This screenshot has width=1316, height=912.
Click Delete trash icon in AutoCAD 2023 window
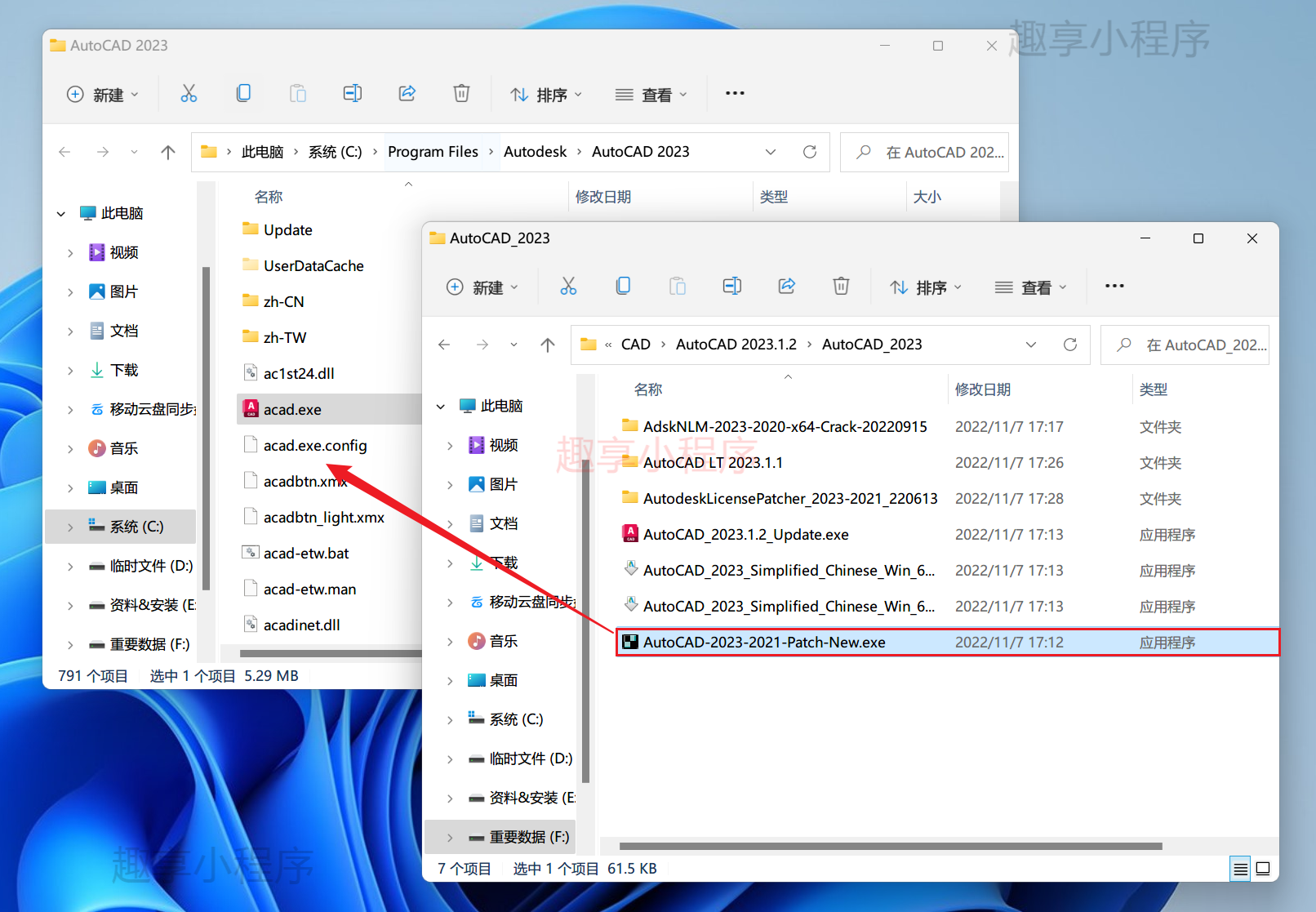click(x=461, y=94)
